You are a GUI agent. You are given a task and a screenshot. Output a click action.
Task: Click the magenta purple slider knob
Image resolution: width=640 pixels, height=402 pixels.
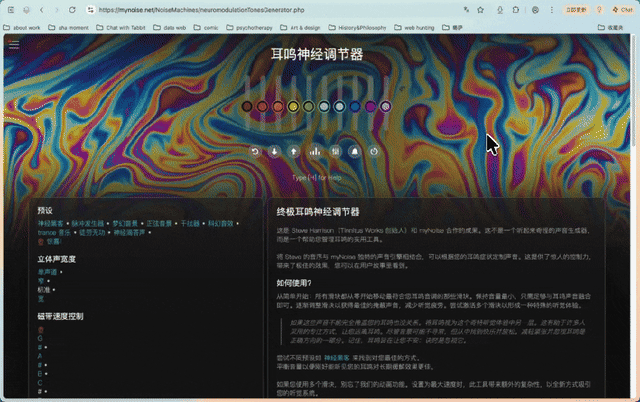pos(370,107)
